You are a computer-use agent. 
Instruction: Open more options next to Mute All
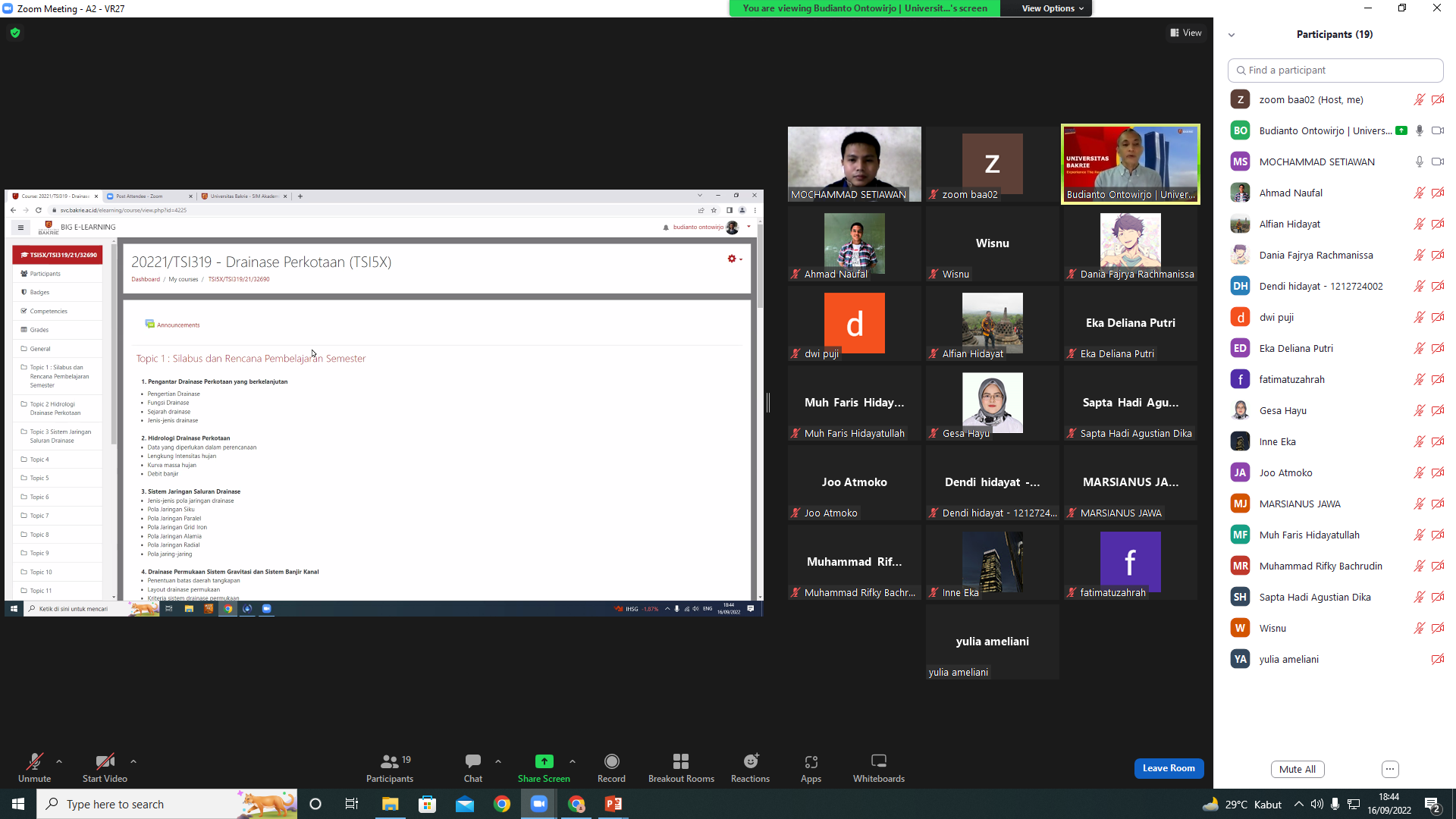(1390, 769)
